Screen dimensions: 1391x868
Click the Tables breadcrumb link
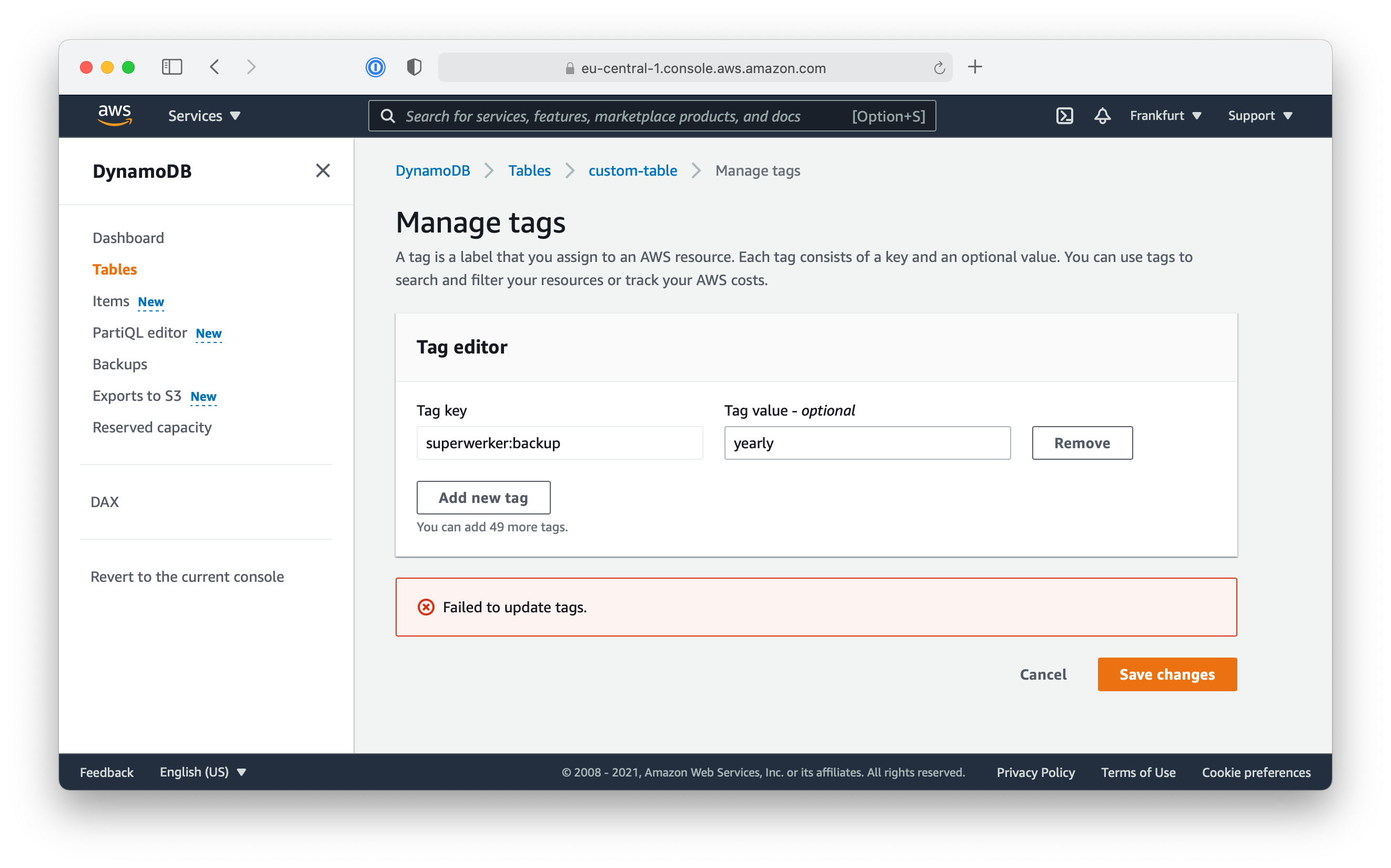tap(529, 170)
